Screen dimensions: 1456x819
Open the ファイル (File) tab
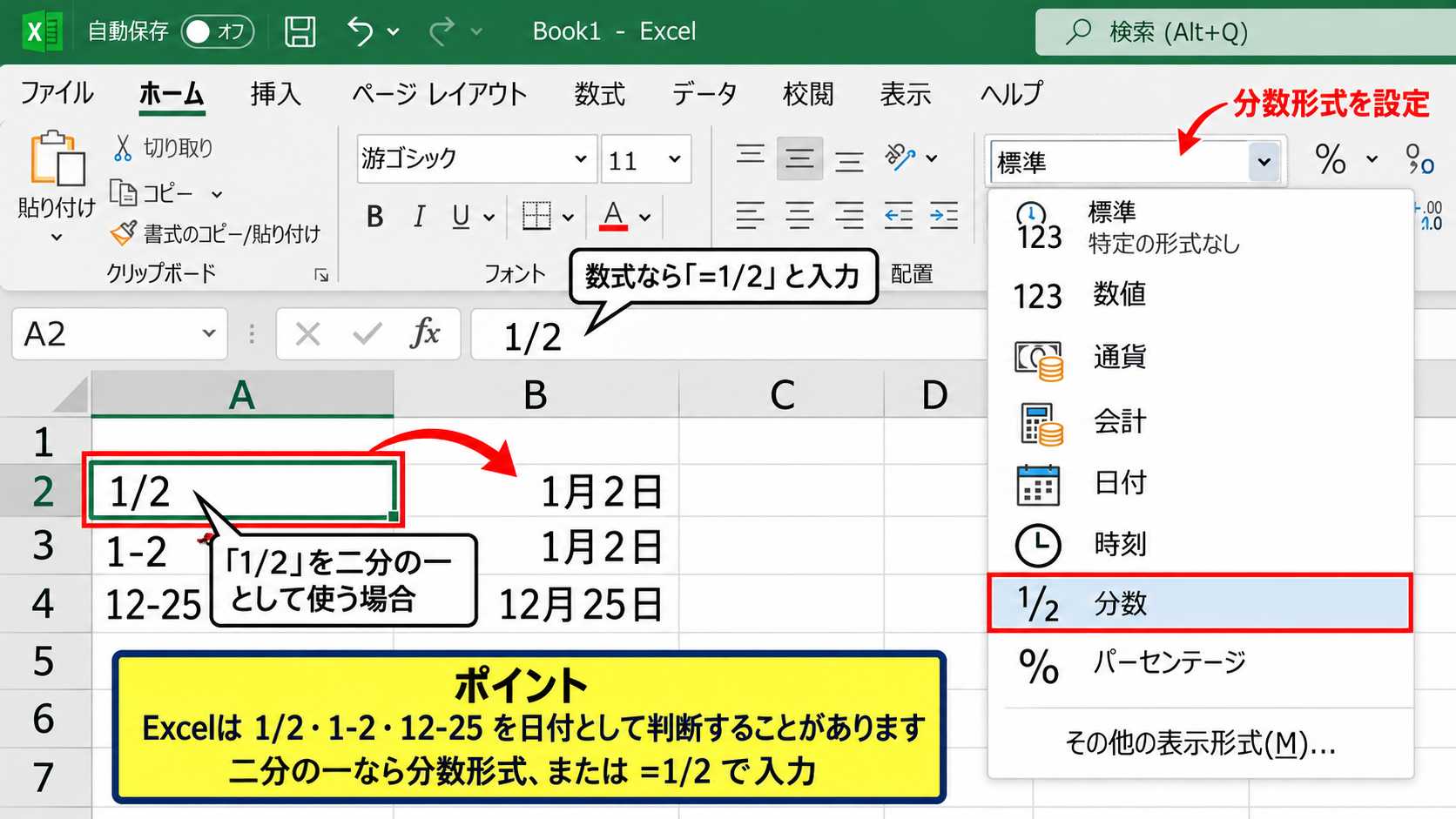tap(57, 93)
